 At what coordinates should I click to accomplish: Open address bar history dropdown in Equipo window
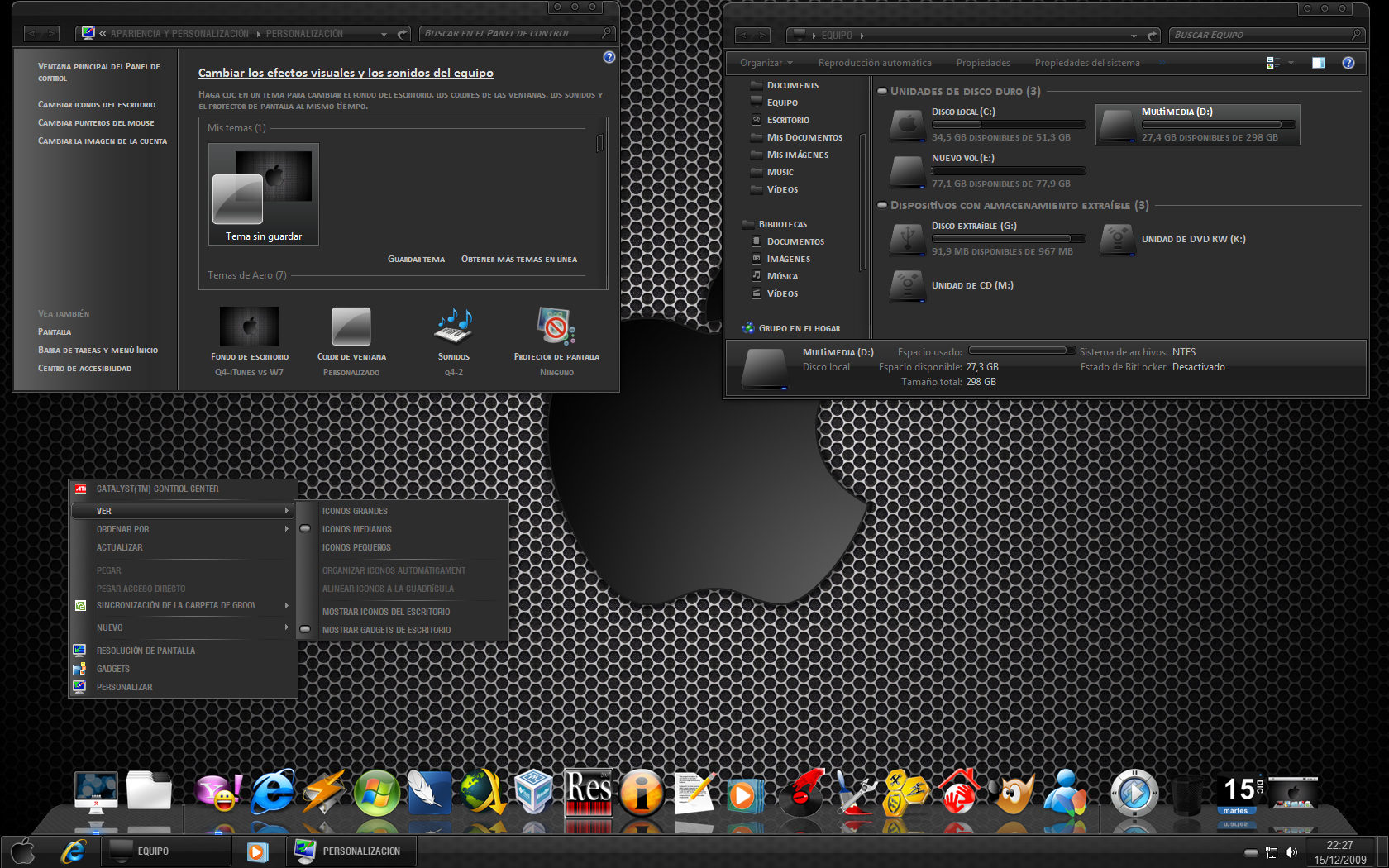click(x=1134, y=36)
